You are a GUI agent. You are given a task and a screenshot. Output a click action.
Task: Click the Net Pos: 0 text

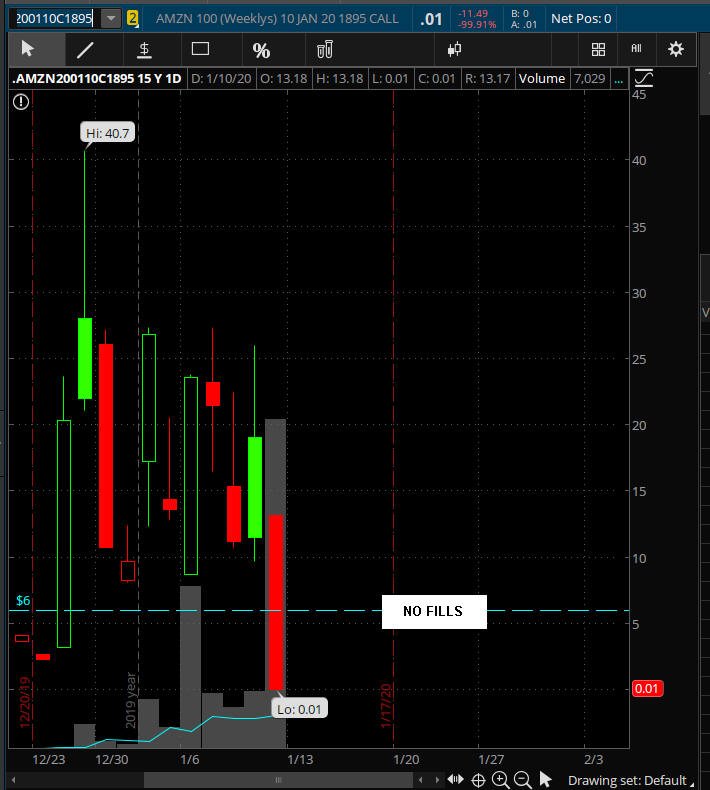click(x=581, y=19)
